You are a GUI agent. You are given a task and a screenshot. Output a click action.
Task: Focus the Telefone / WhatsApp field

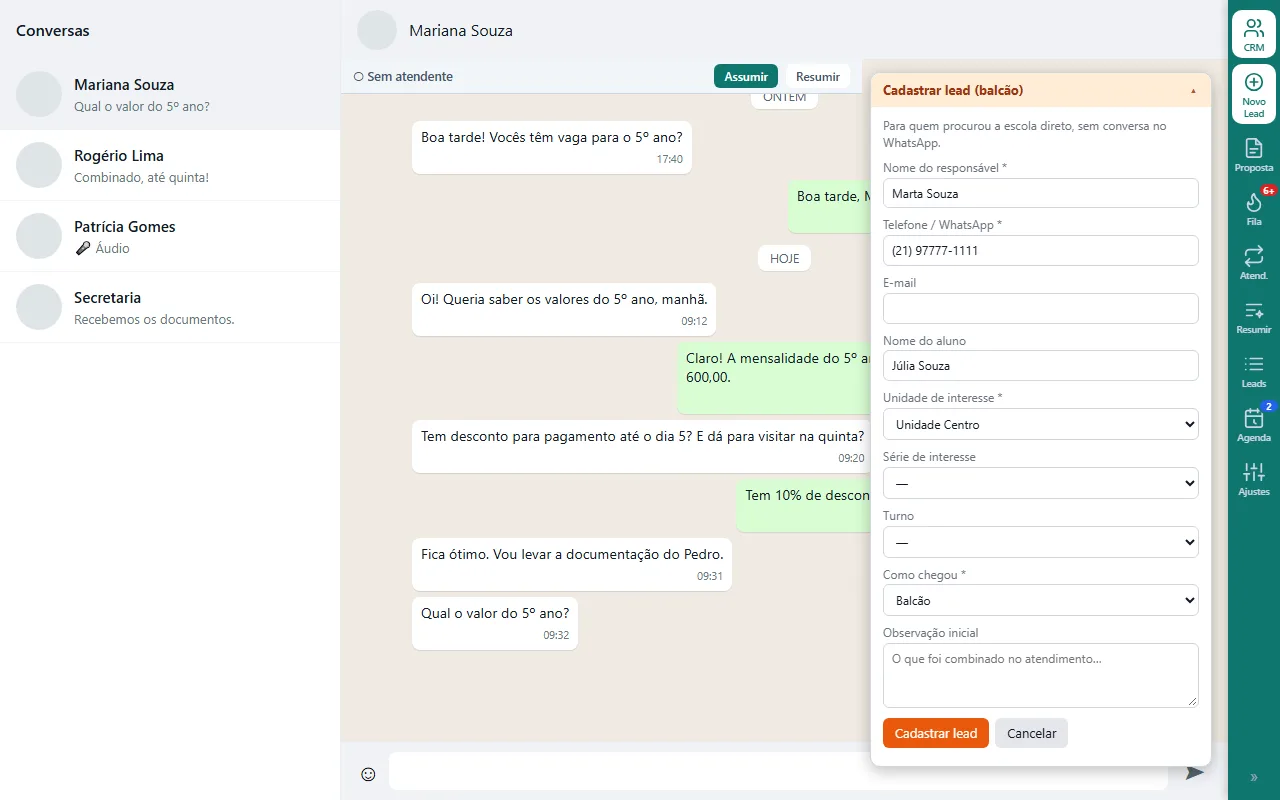(1041, 250)
